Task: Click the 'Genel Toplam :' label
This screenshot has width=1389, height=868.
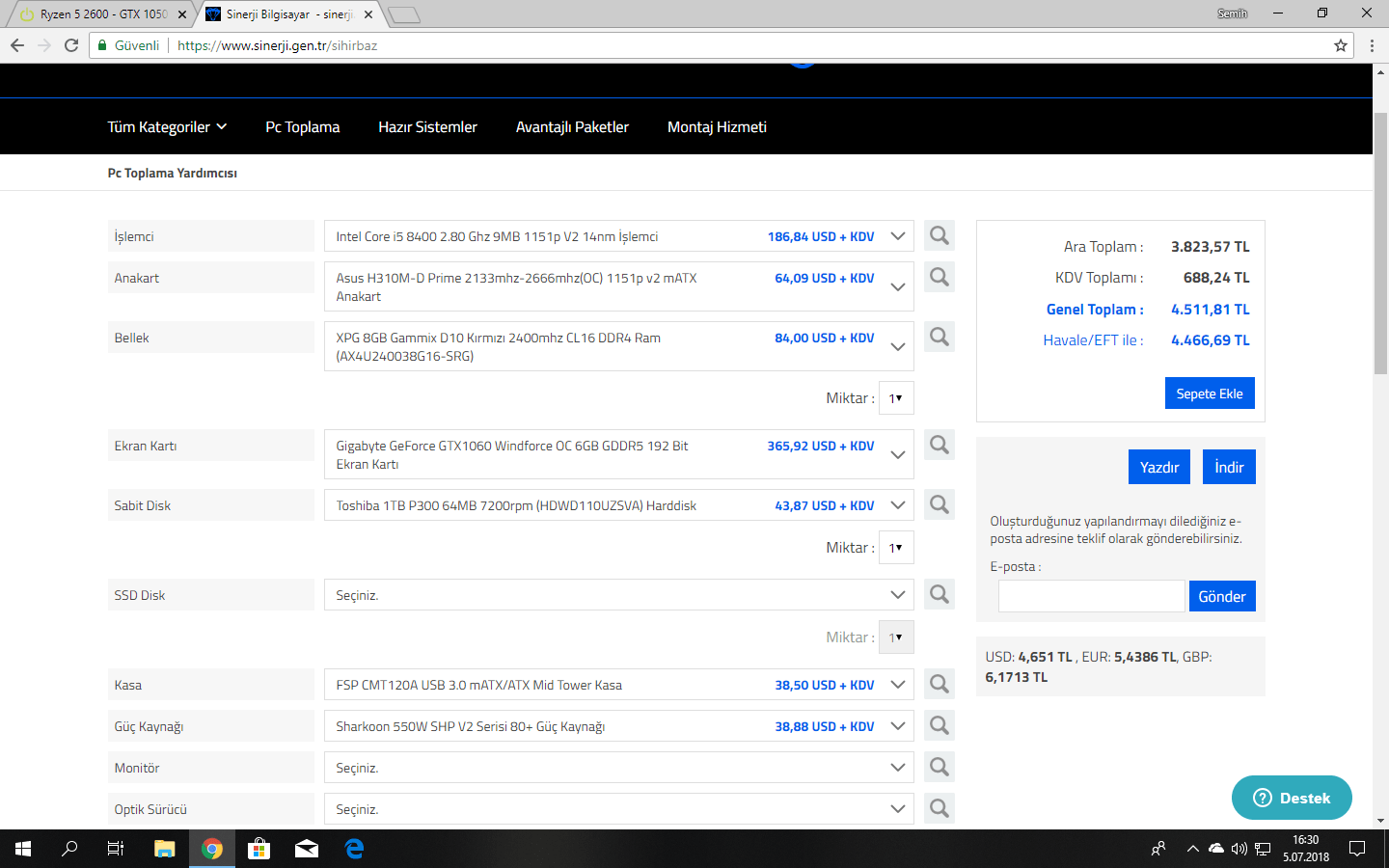Action: pyautogui.click(x=1095, y=310)
